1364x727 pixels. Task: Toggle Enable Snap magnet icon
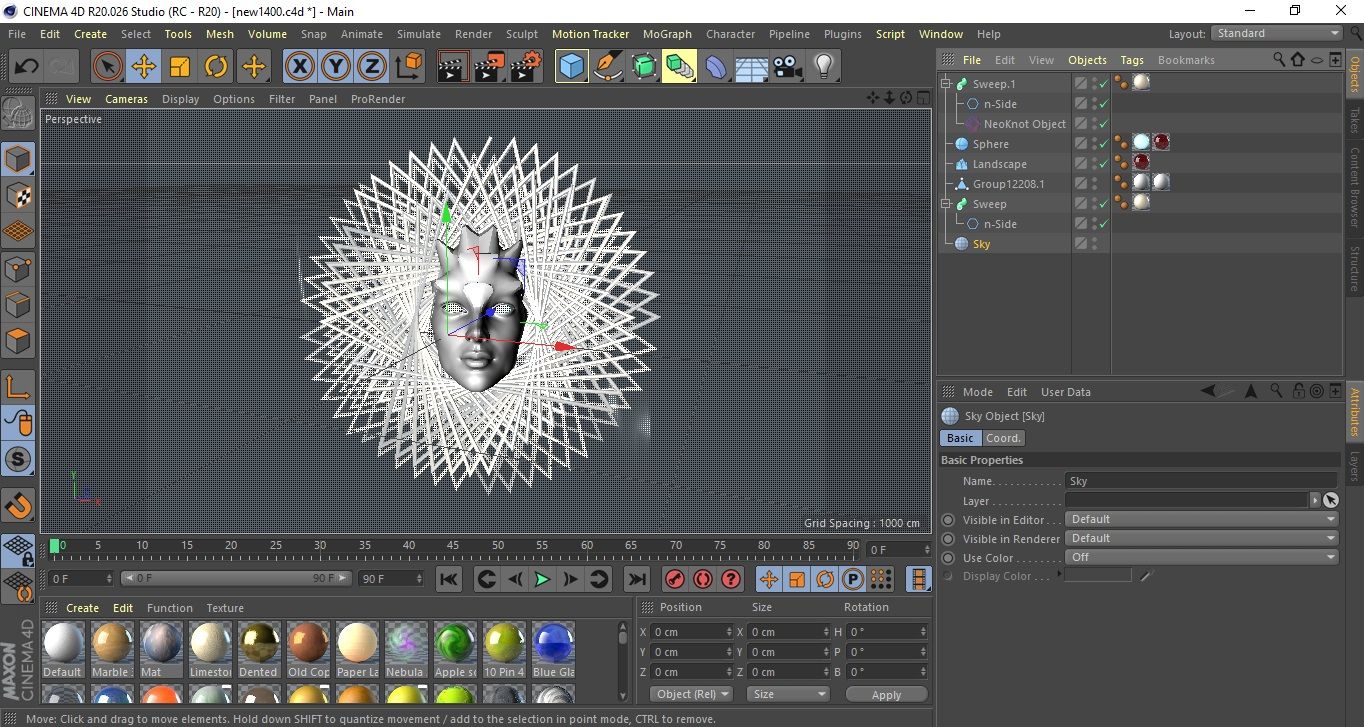click(x=18, y=505)
